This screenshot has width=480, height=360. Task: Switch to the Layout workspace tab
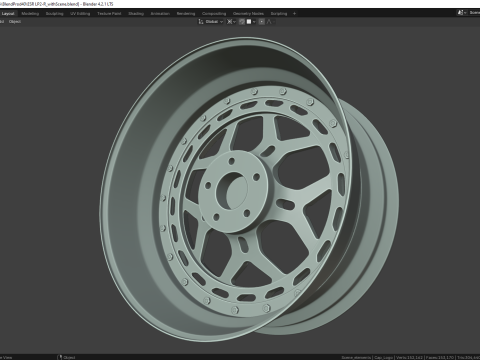[x=8, y=14]
